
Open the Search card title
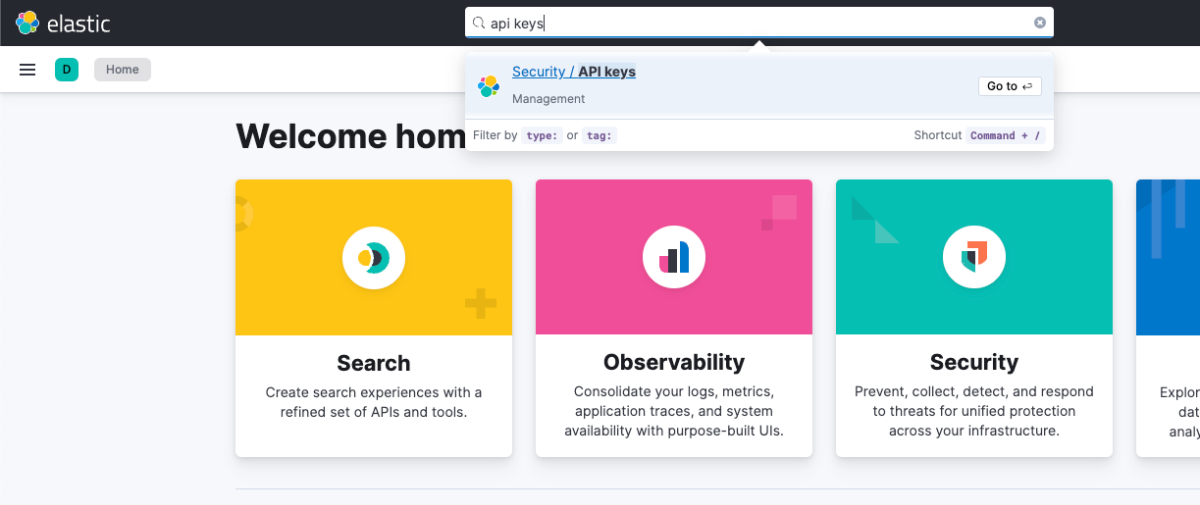pos(373,362)
